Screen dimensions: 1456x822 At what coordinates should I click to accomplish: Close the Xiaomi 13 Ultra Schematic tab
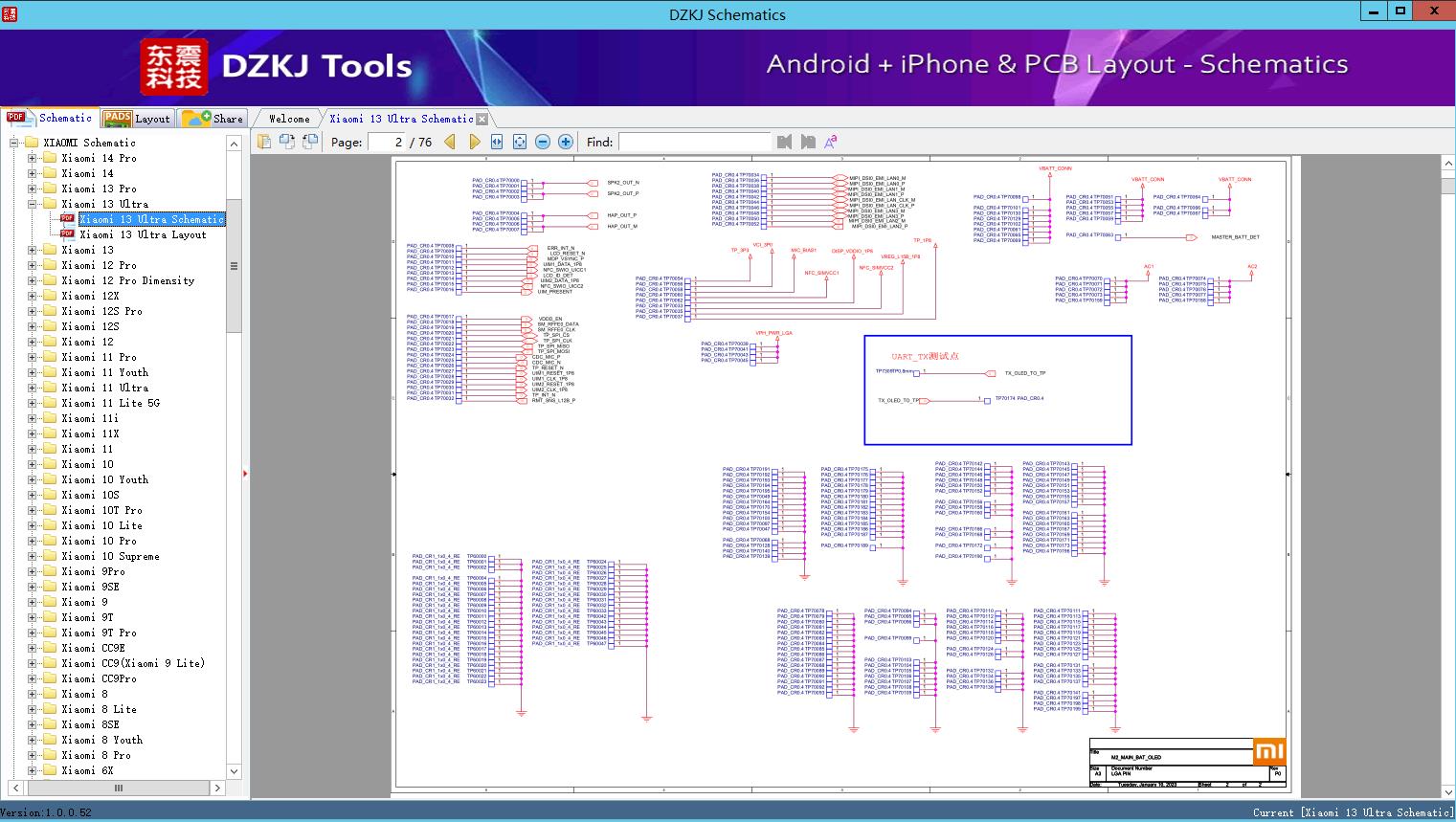pyautogui.click(x=482, y=119)
